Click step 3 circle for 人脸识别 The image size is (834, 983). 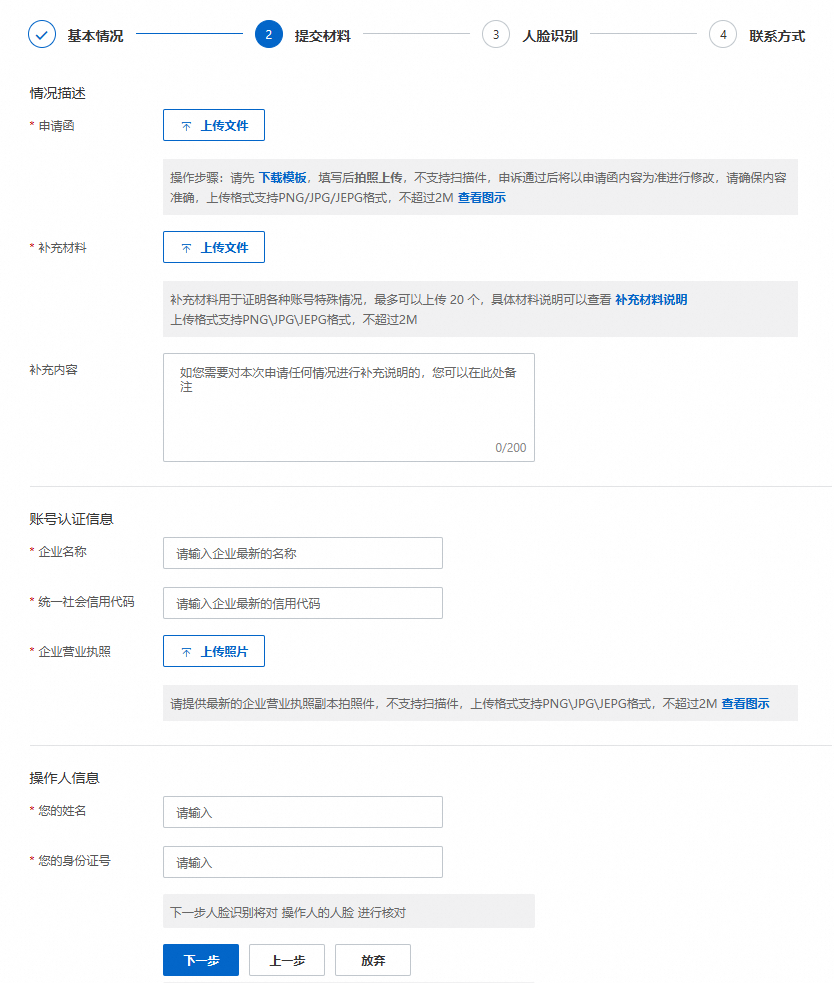[x=495, y=34]
